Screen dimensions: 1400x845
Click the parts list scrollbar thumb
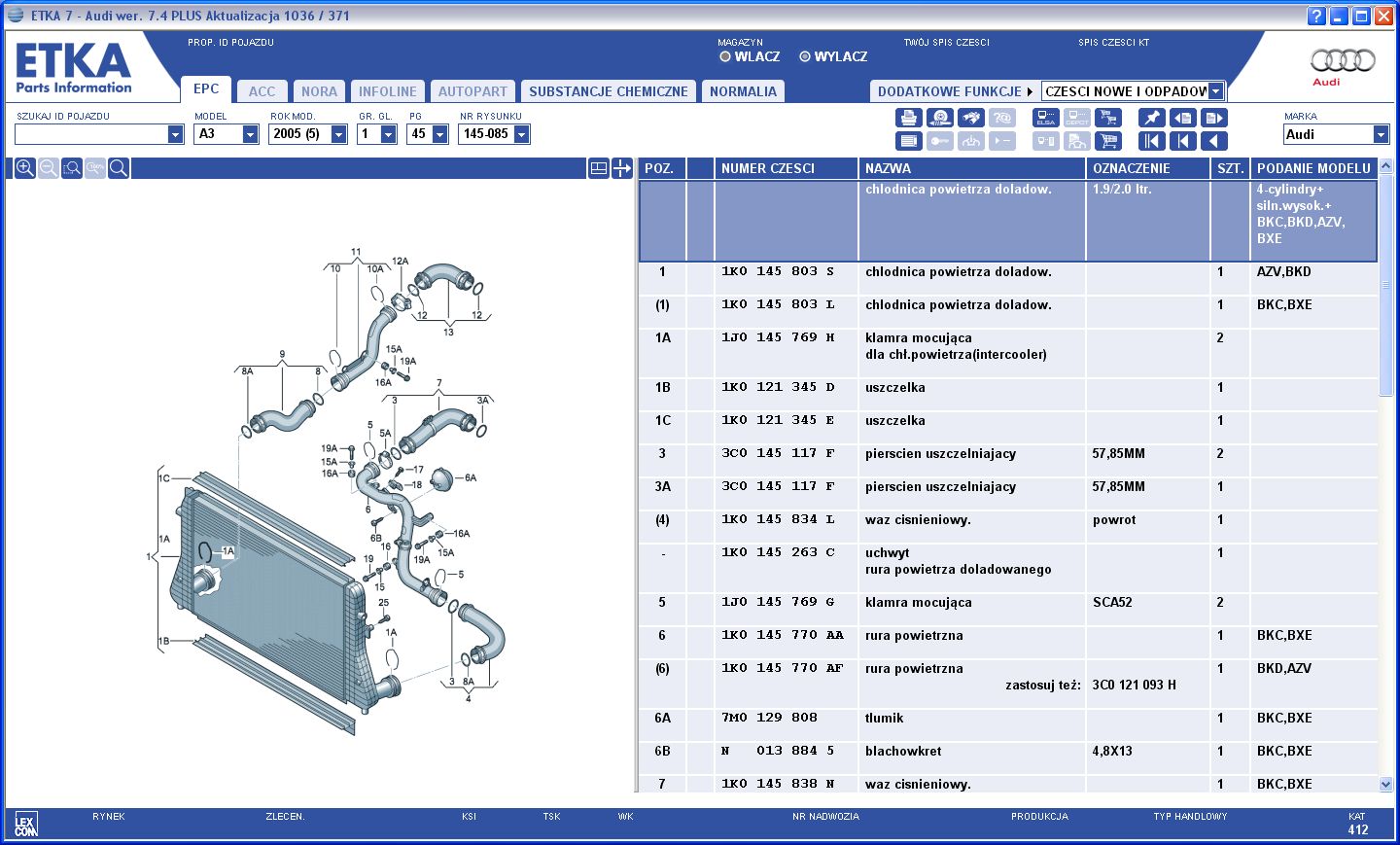coord(1386,284)
